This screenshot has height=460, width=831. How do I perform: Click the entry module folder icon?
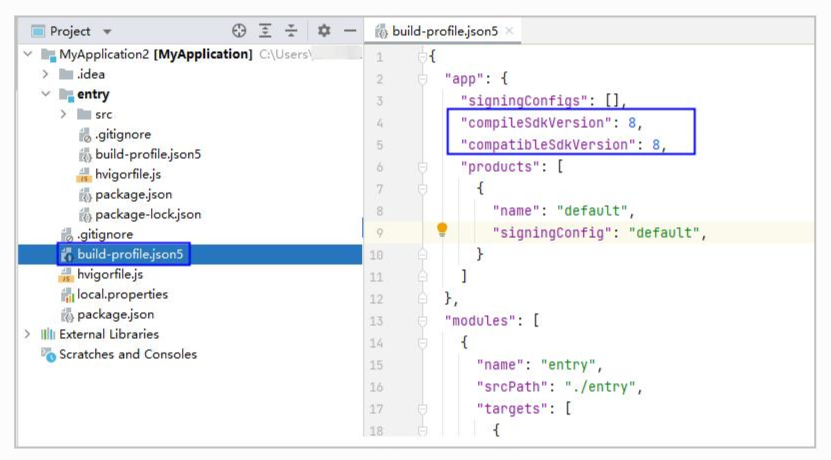click(x=66, y=95)
